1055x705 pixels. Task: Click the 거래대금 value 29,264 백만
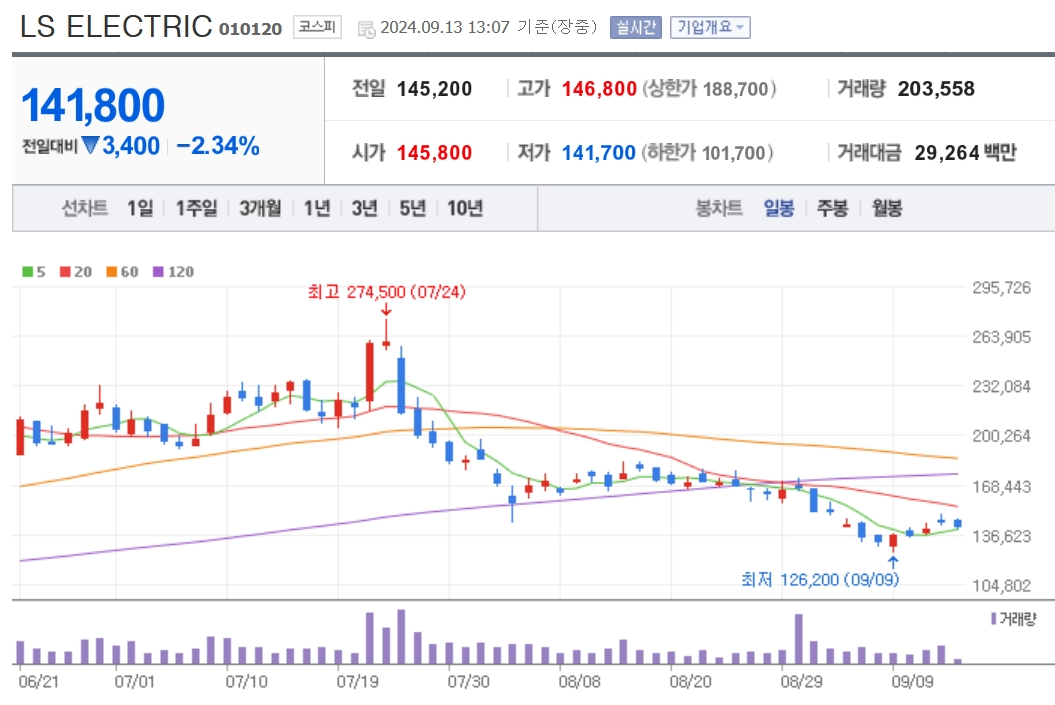(965, 153)
